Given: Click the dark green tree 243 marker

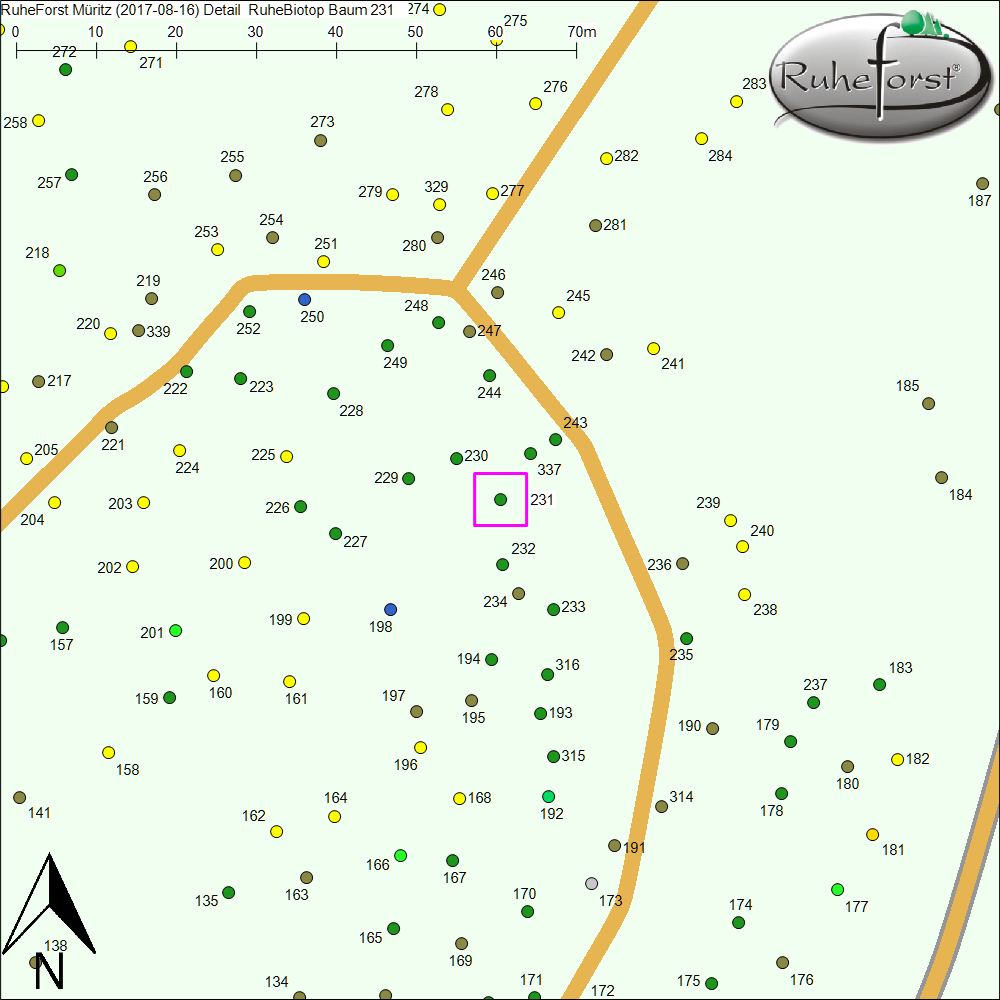Looking at the screenshot, I should (x=556, y=439).
